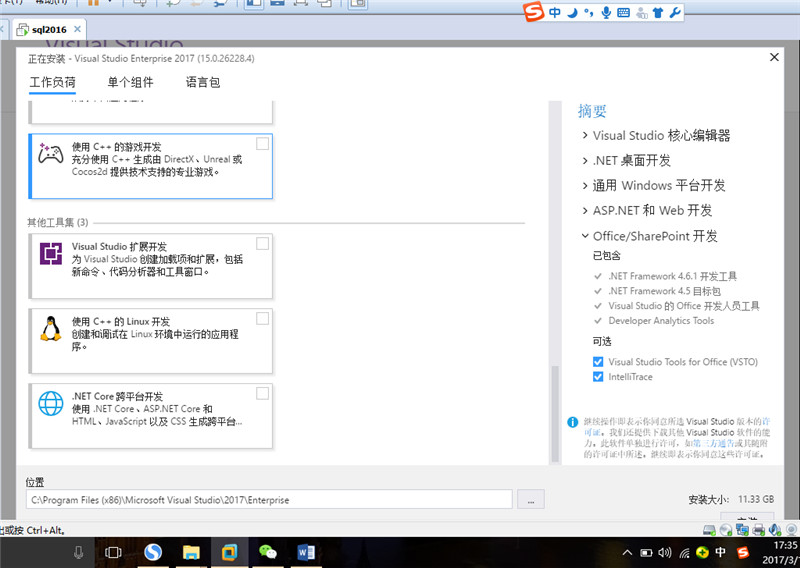Click Developer Analytics Tools included item
Viewport: 800px width, 568px height.
[x=661, y=320]
